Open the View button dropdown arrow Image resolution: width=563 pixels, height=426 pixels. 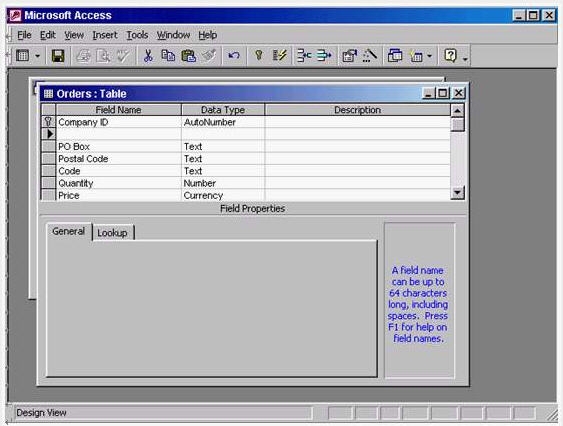click(x=37, y=56)
